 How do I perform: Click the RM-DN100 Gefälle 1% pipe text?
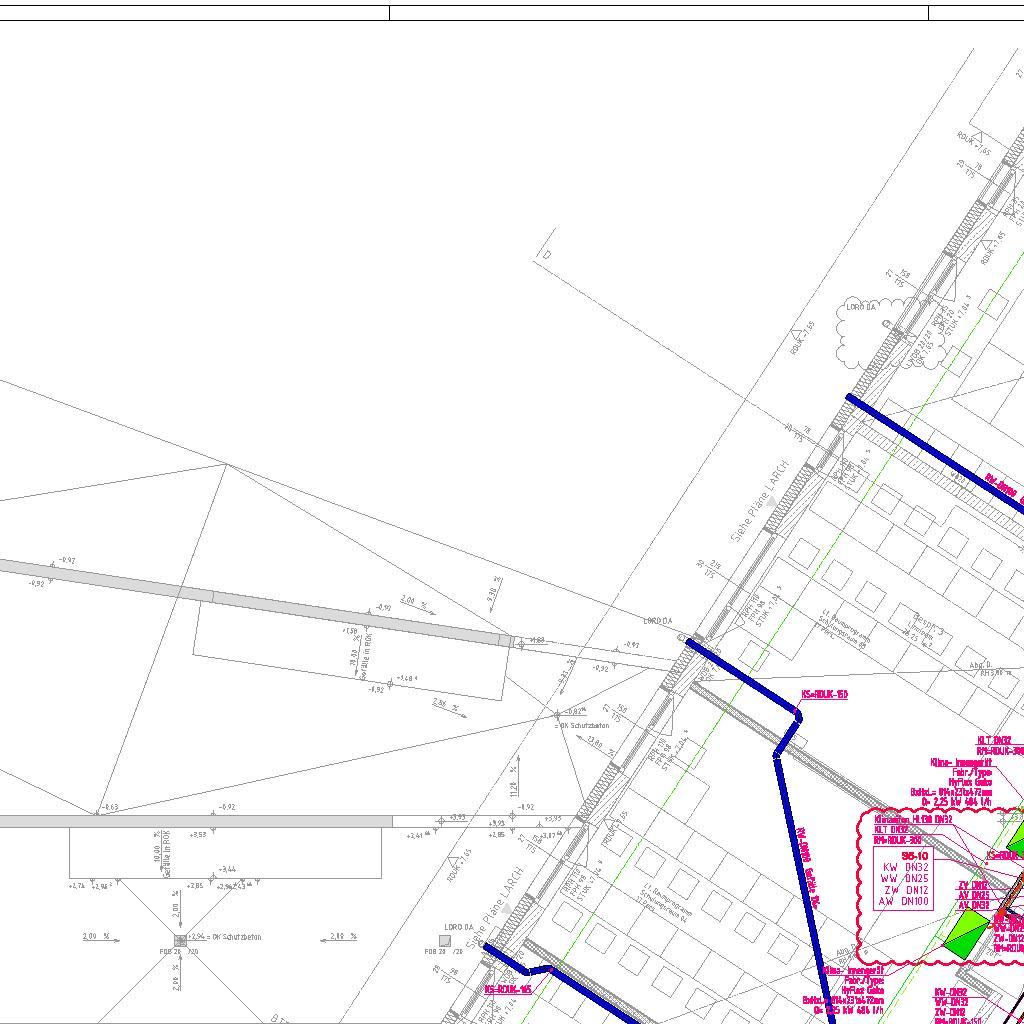pos(808,869)
